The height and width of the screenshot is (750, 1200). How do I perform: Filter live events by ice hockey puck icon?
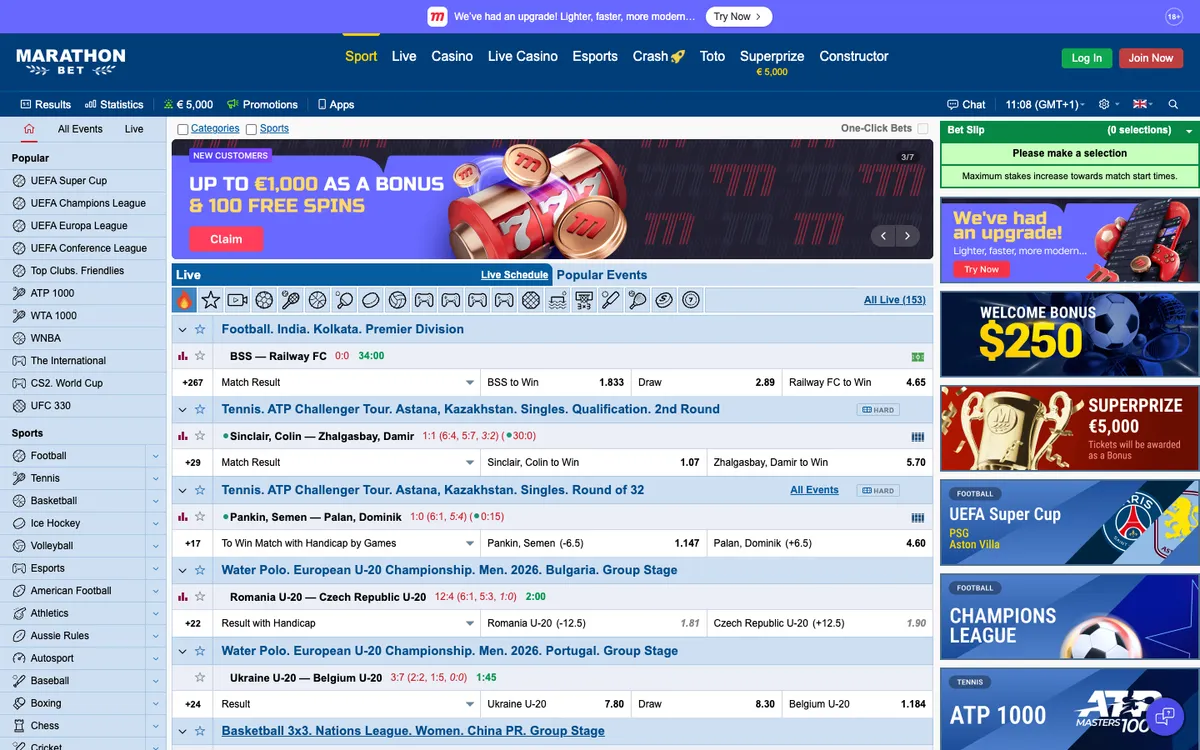[x=371, y=300]
